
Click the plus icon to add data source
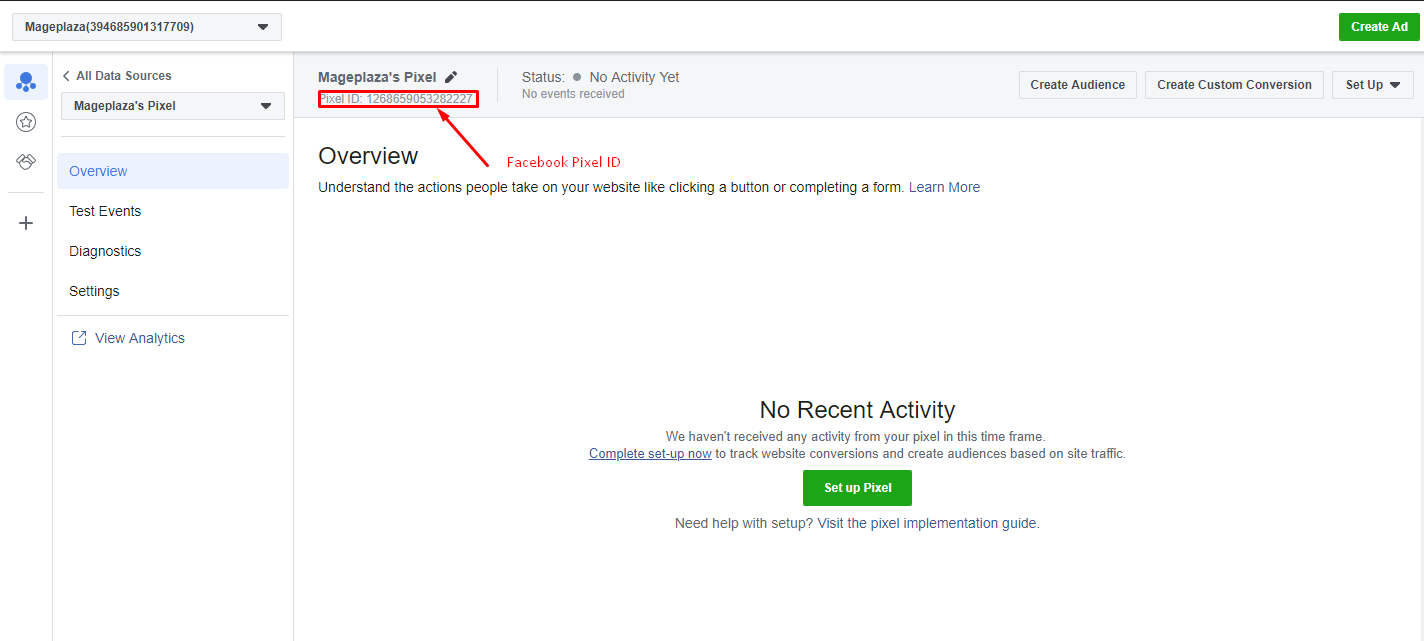(26, 223)
